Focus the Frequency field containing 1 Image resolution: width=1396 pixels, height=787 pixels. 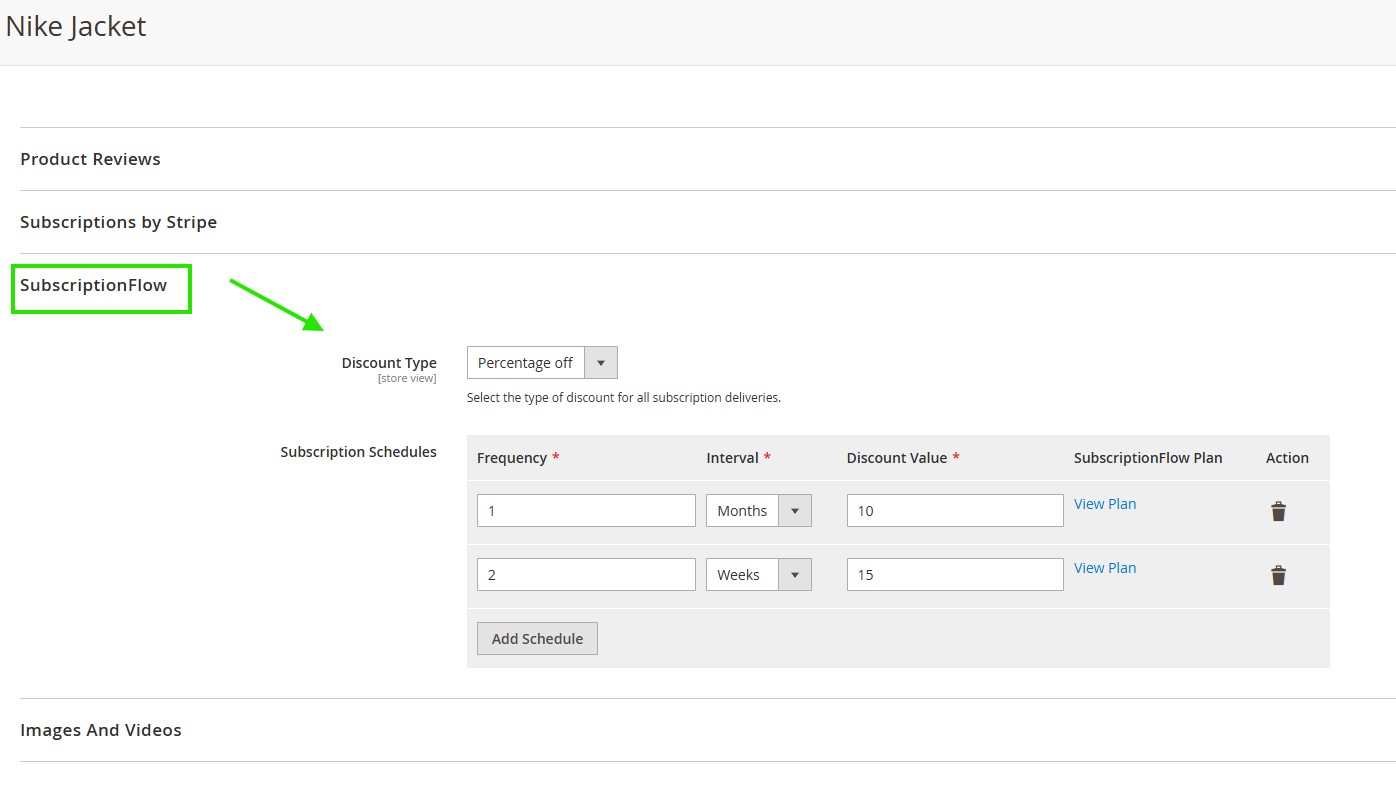coord(586,511)
